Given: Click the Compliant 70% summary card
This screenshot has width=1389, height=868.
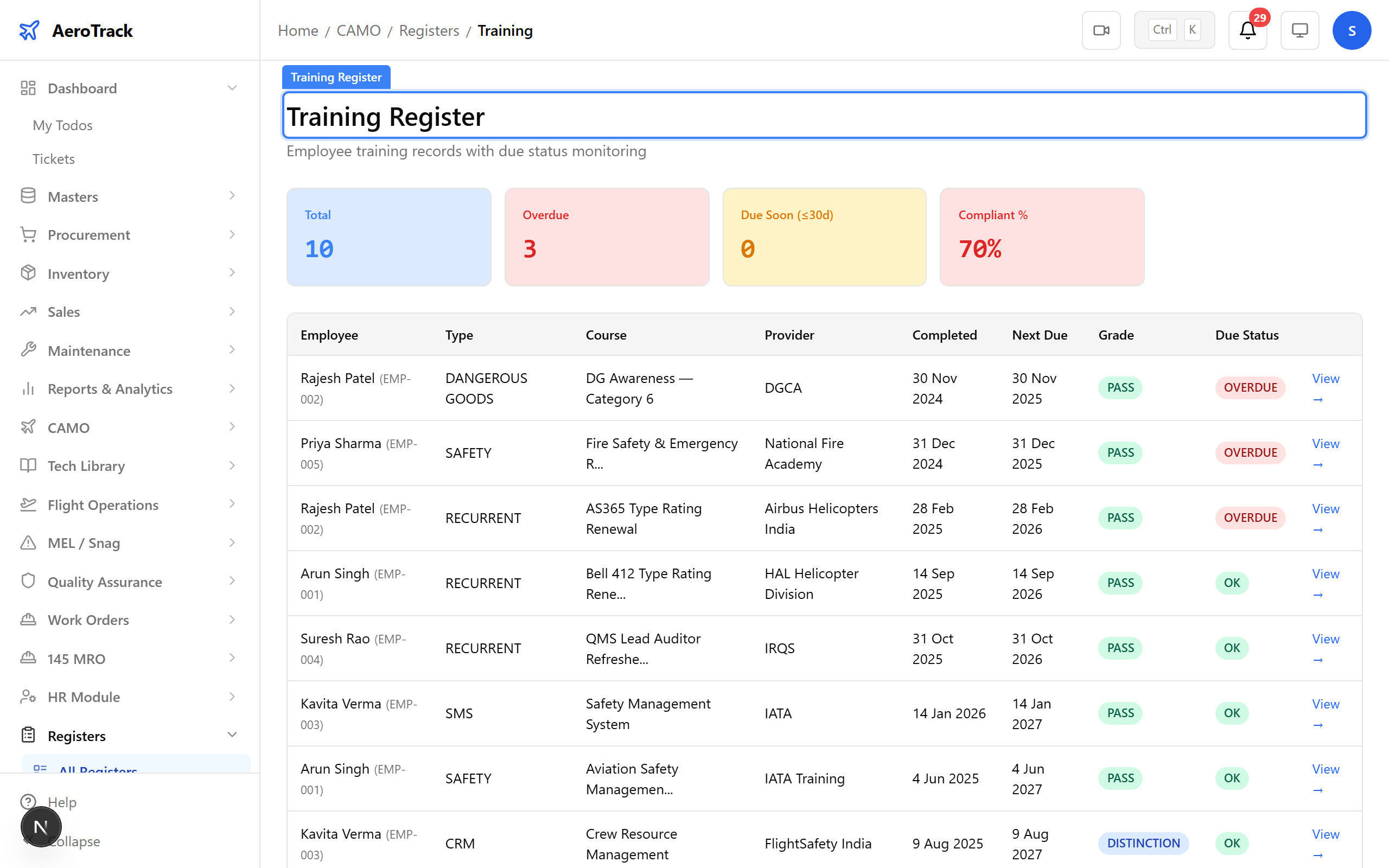Looking at the screenshot, I should pos(1041,237).
